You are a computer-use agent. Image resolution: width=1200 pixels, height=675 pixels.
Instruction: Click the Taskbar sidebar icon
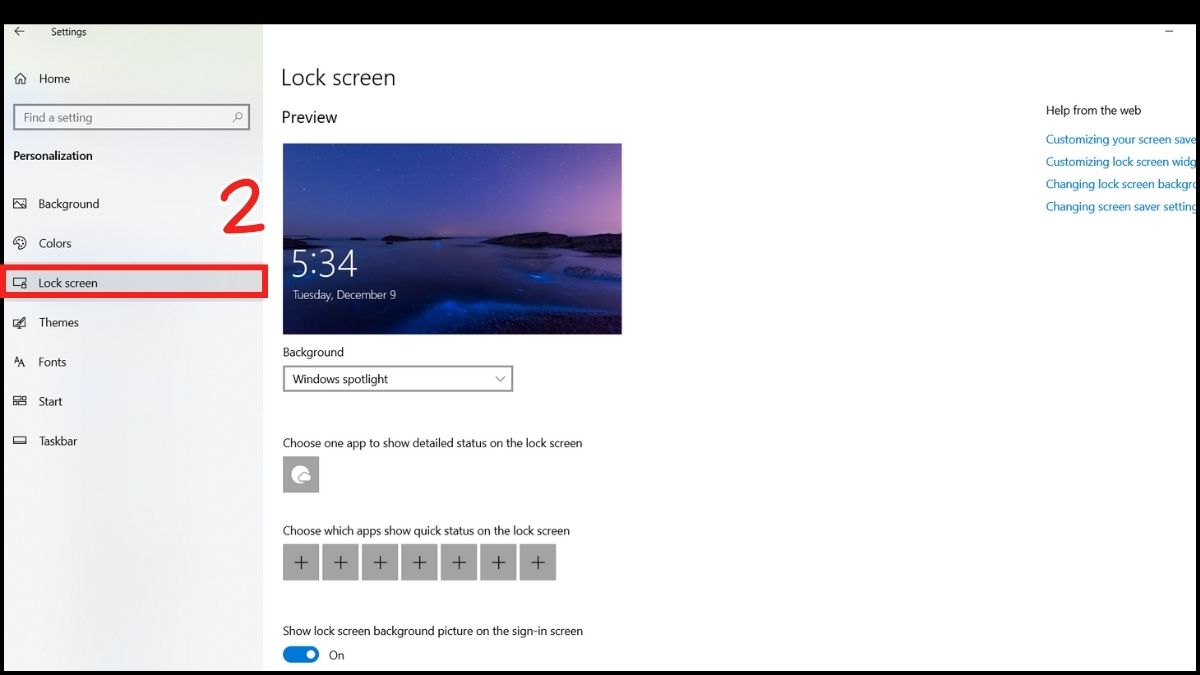pos(19,440)
